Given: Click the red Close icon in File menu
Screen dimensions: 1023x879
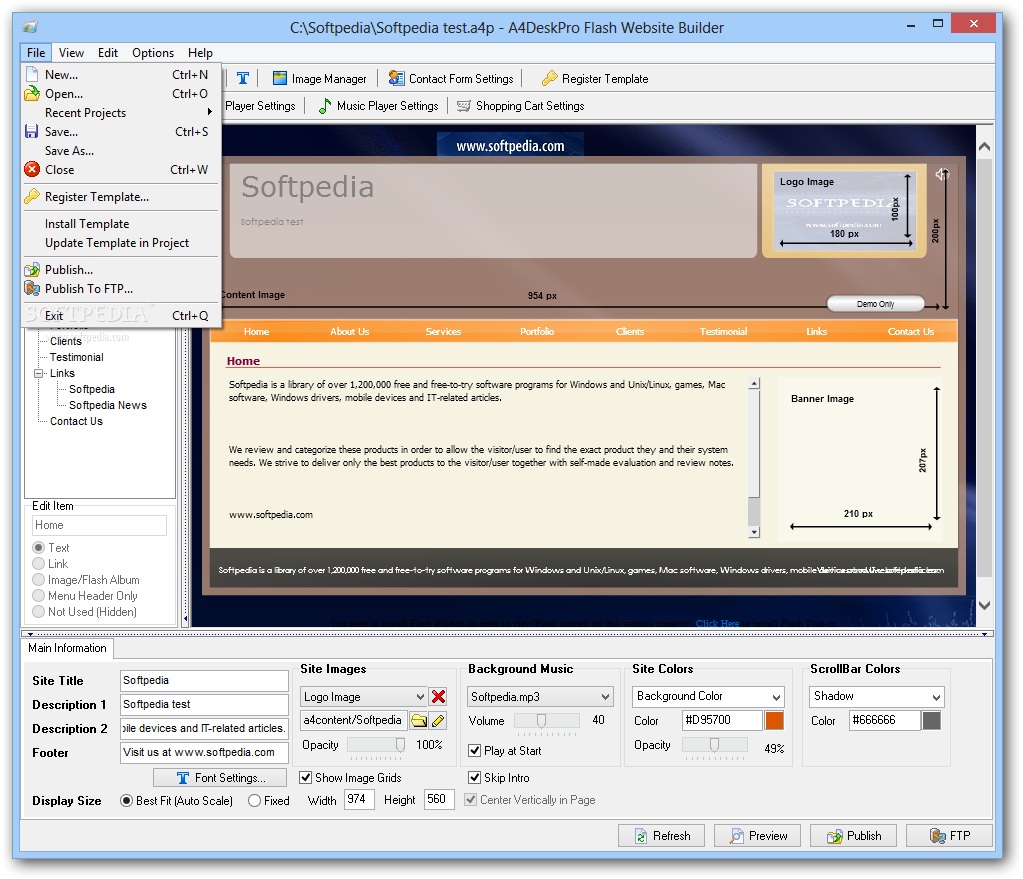Looking at the screenshot, I should pyautogui.click(x=32, y=170).
